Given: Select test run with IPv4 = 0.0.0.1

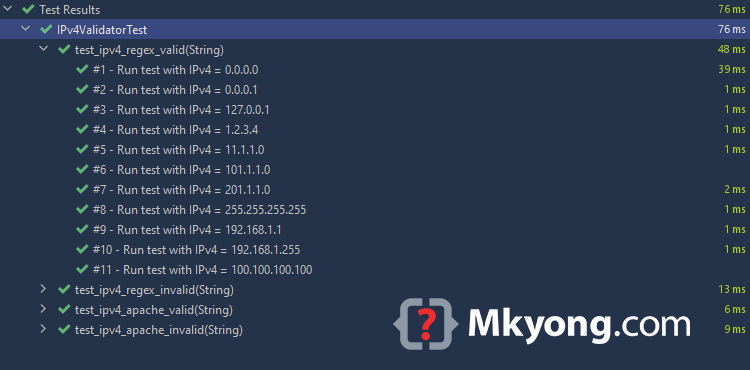Looking at the screenshot, I should (x=175, y=90).
